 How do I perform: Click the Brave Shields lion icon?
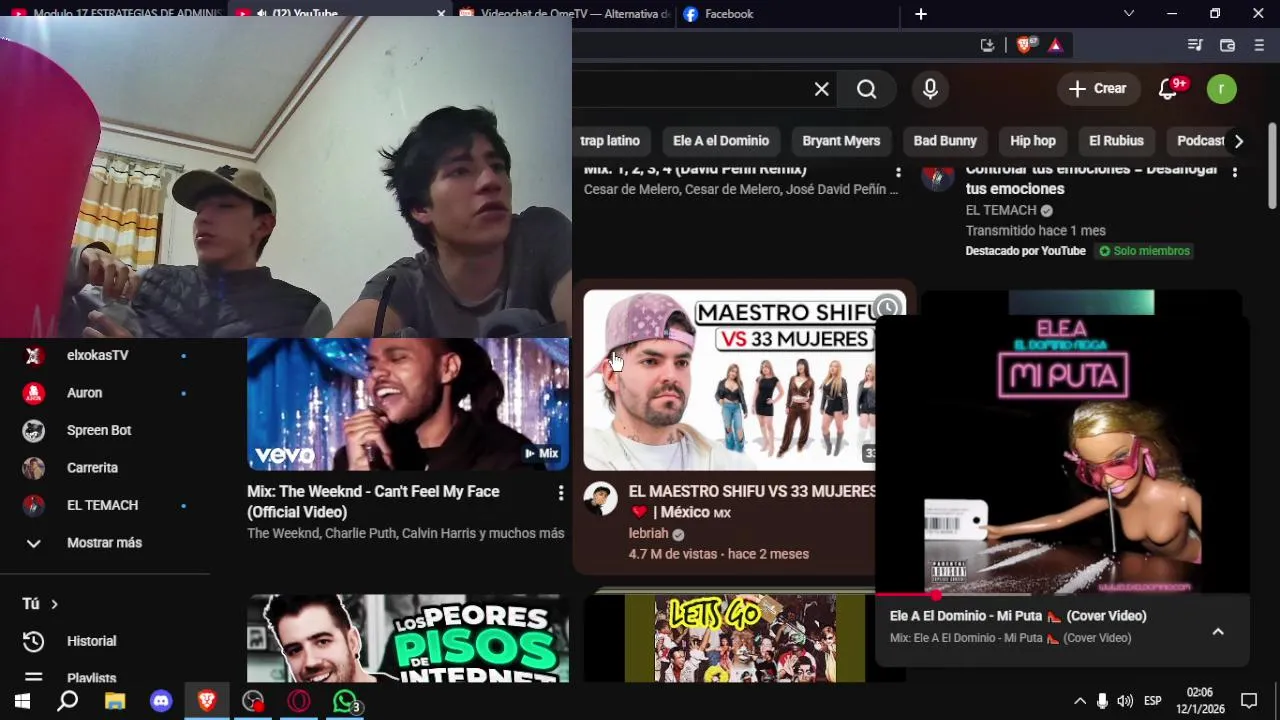1024,45
